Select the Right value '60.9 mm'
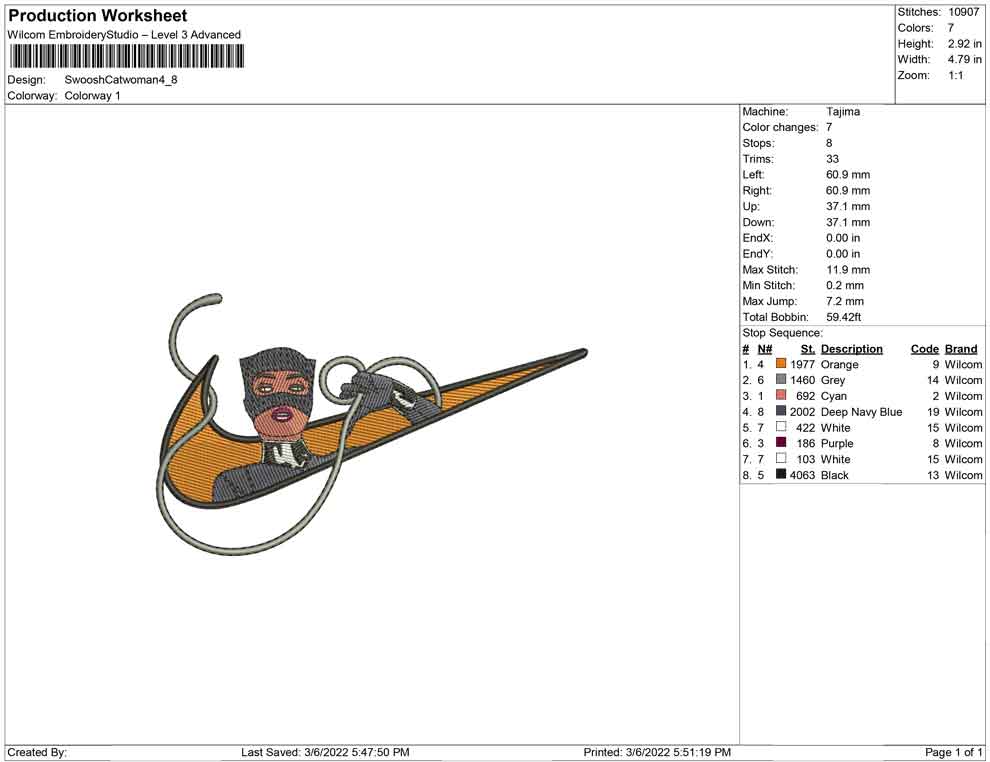 point(848,191)
